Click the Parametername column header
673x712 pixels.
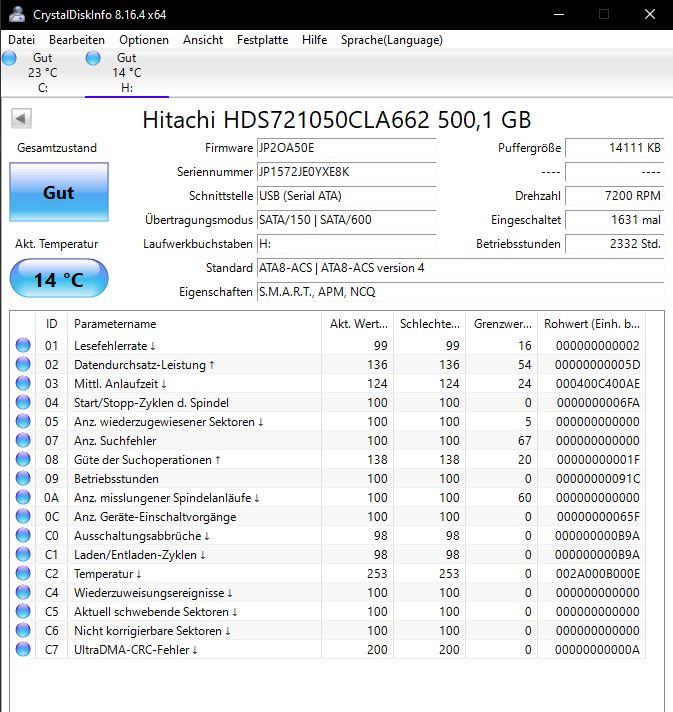[x=194, y=324]
